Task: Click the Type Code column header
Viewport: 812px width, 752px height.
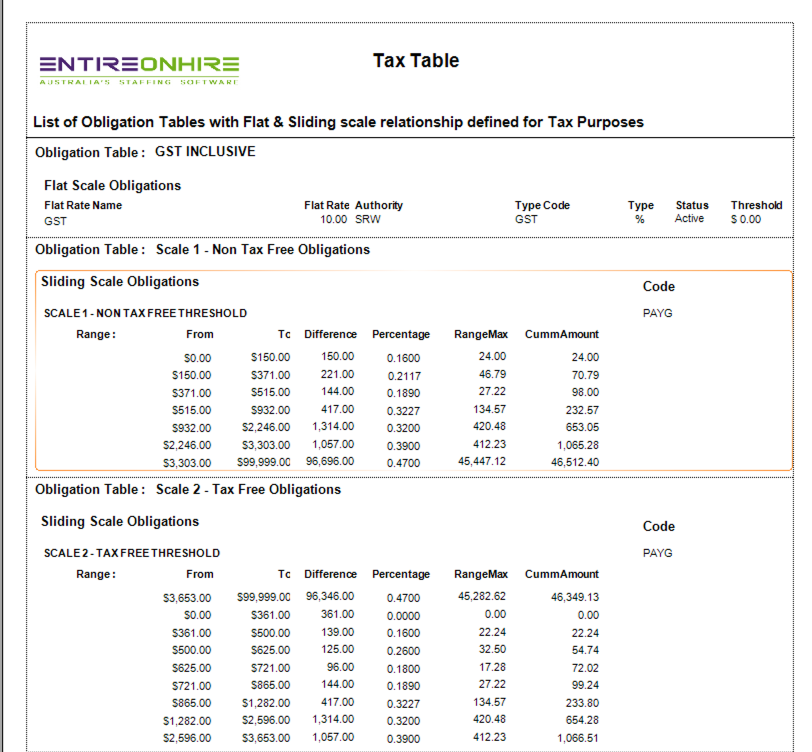Action: point(542,205)
